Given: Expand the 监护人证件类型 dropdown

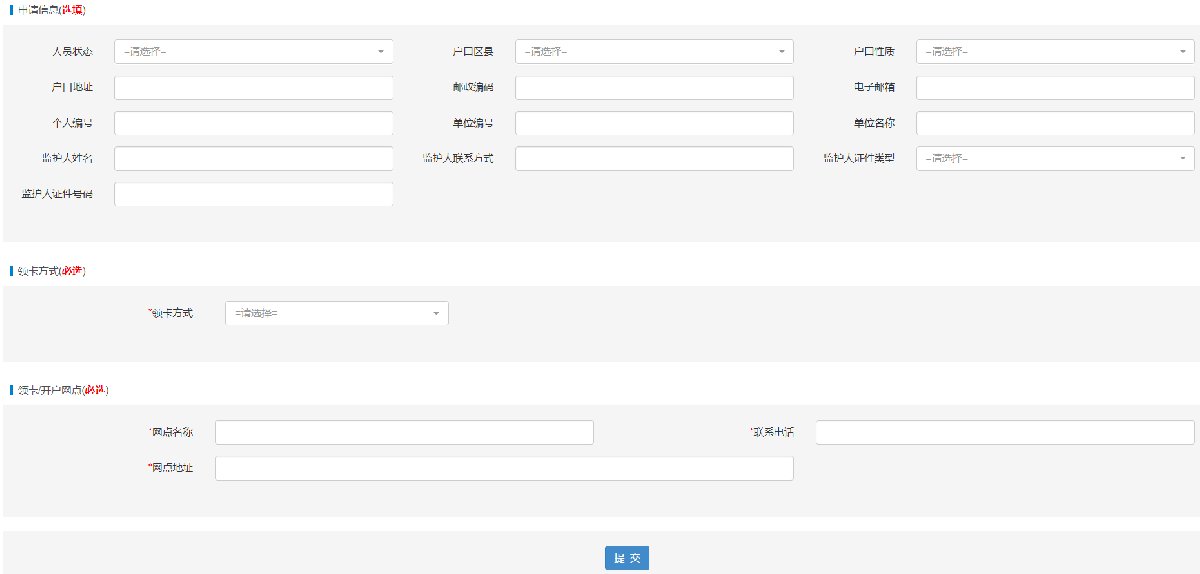Looking at the screenshot, I should [x=1055, y=159].
